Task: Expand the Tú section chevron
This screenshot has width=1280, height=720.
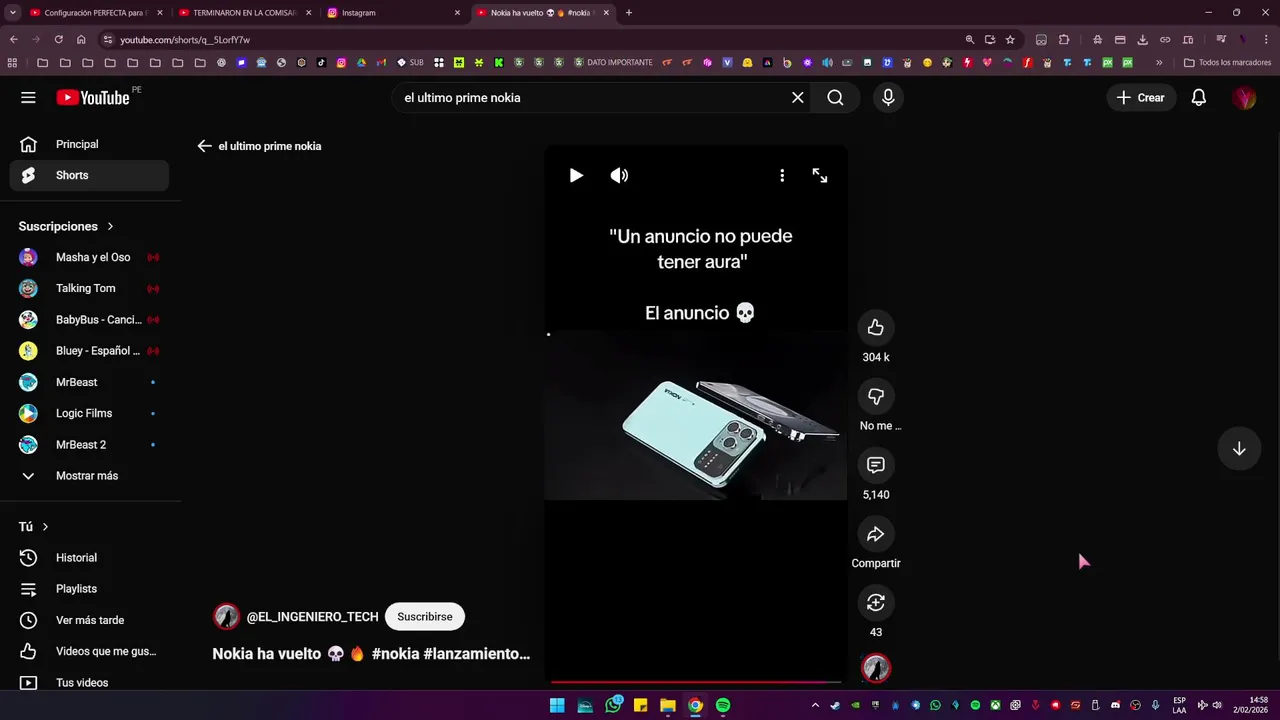Action: click(x=45, y=527)
